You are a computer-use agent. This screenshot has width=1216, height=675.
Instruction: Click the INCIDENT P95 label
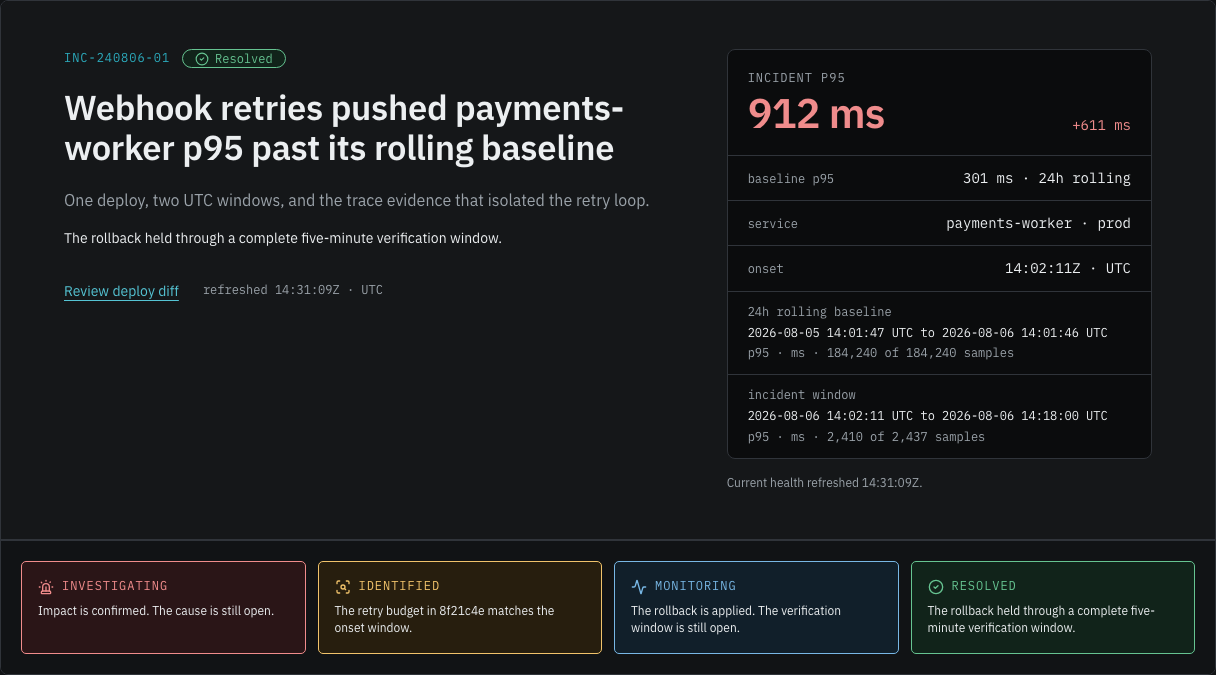(797, 78)
